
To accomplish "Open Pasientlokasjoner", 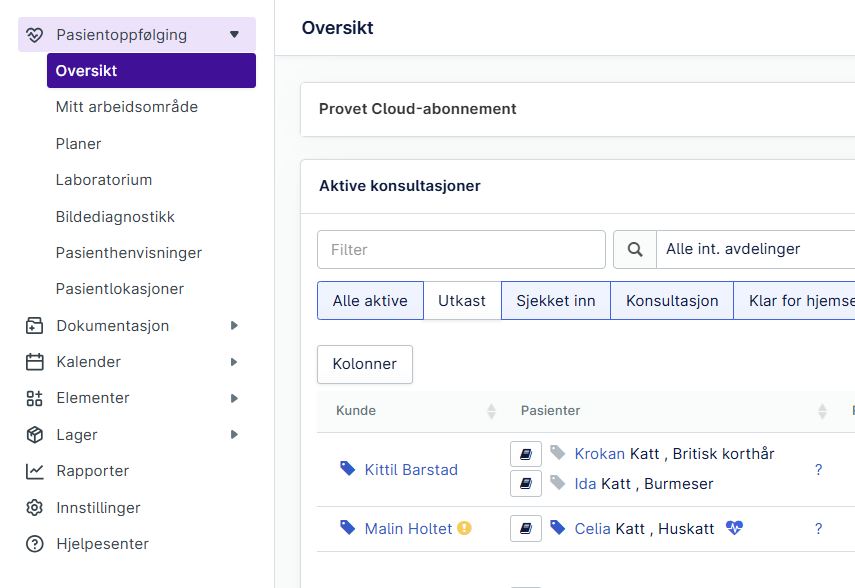I will point(119,289).
